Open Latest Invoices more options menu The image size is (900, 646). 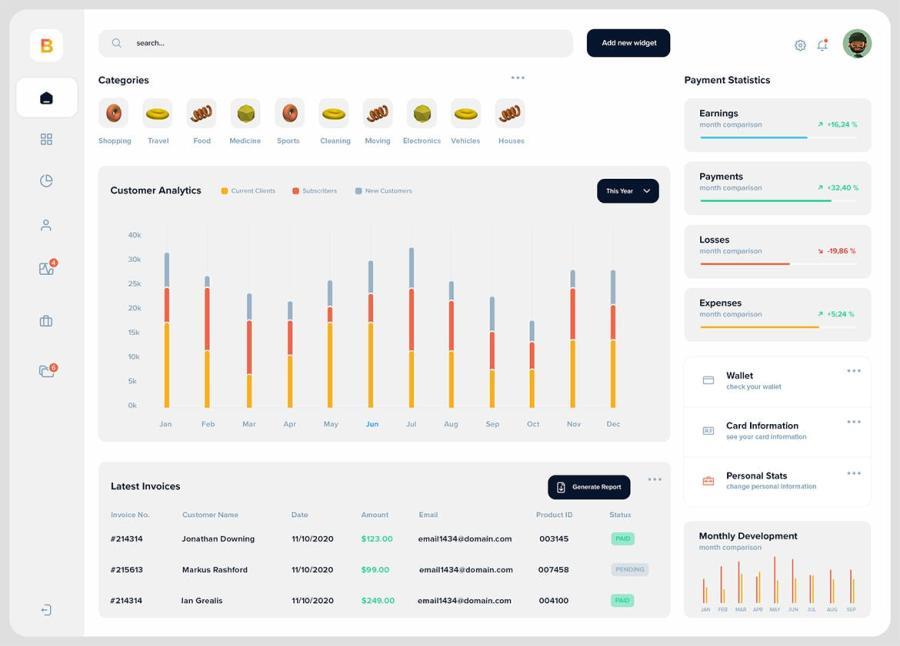click(x=655, y=479)
